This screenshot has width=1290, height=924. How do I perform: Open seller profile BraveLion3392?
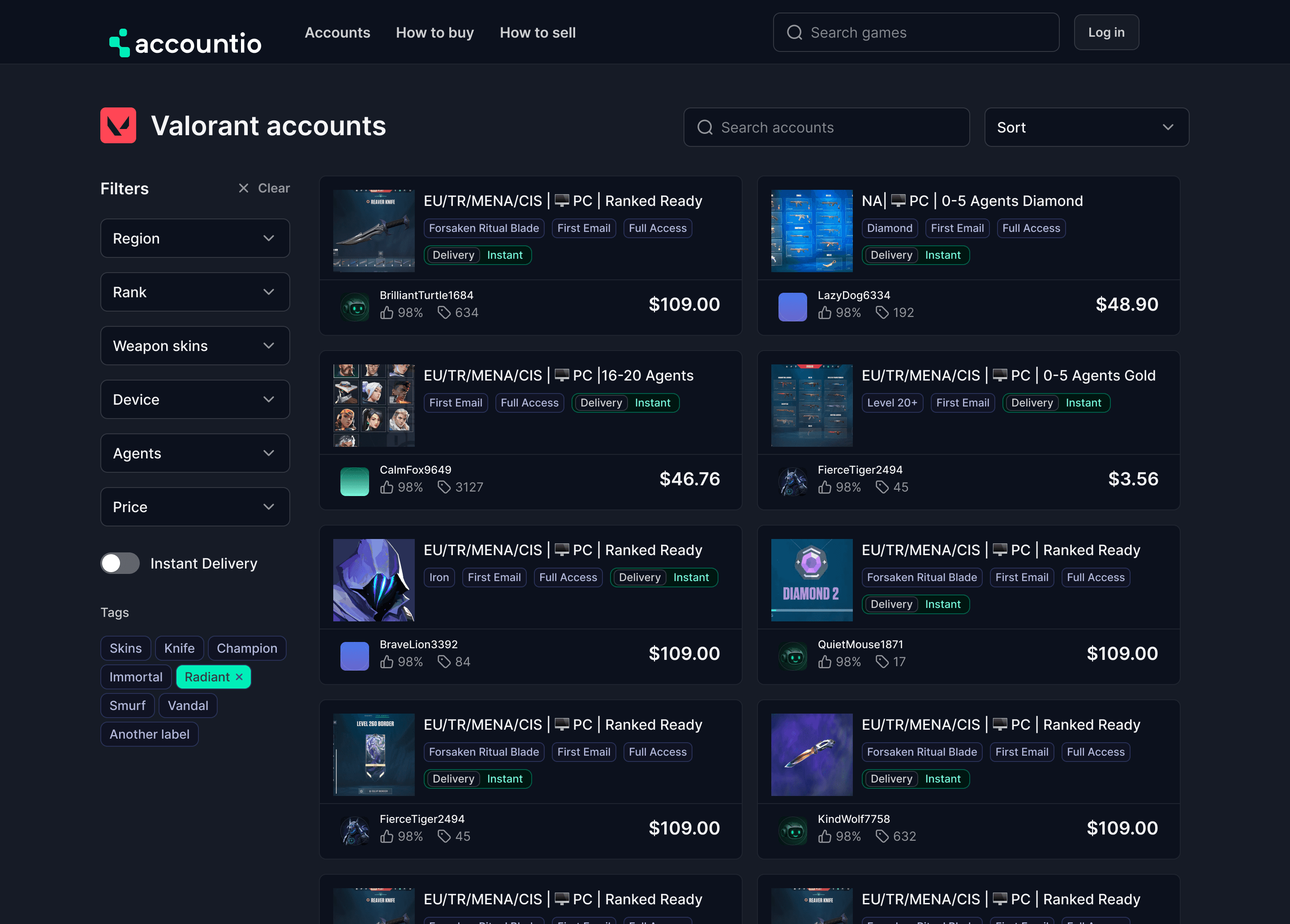[x=419, y=644]
